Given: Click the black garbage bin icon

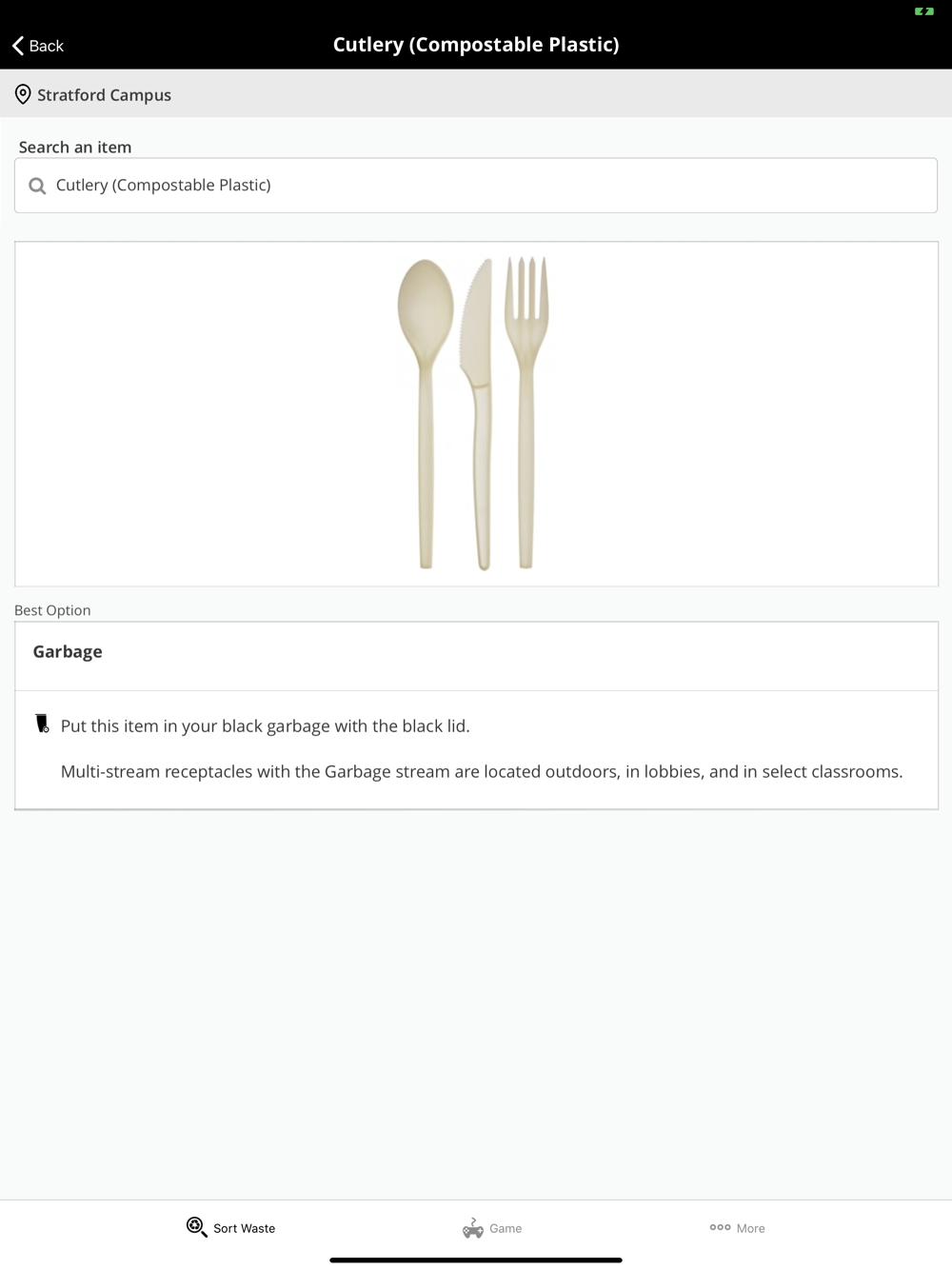Looking at the screenshot, I should pos(42,724).
